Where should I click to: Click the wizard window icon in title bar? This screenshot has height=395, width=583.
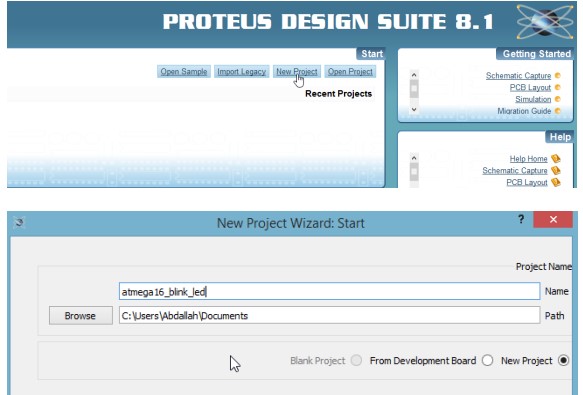click(x=19, y=222)
